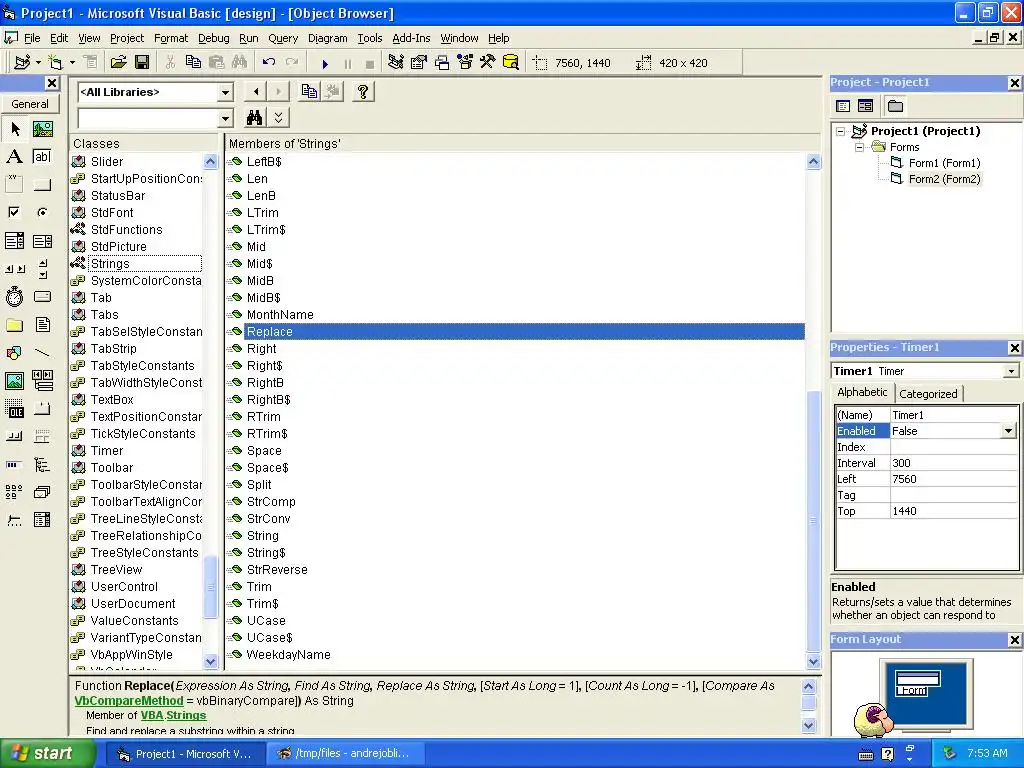Viewport: 1024px width, 768px height.
Task: Open the Form Layout Window toolbar icon
Action: 442,63
